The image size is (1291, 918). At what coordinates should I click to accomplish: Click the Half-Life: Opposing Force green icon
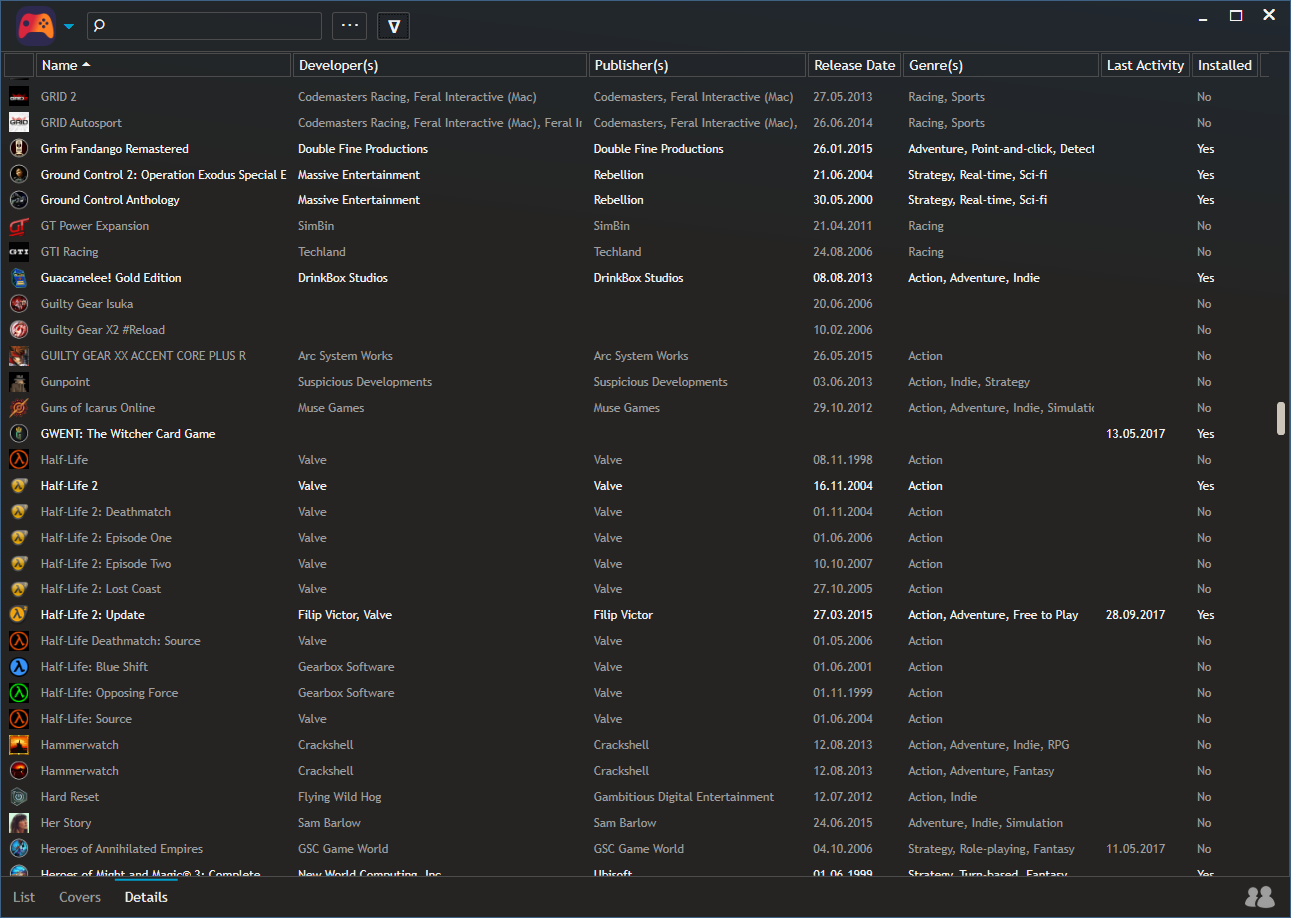(x=19, y=693)
